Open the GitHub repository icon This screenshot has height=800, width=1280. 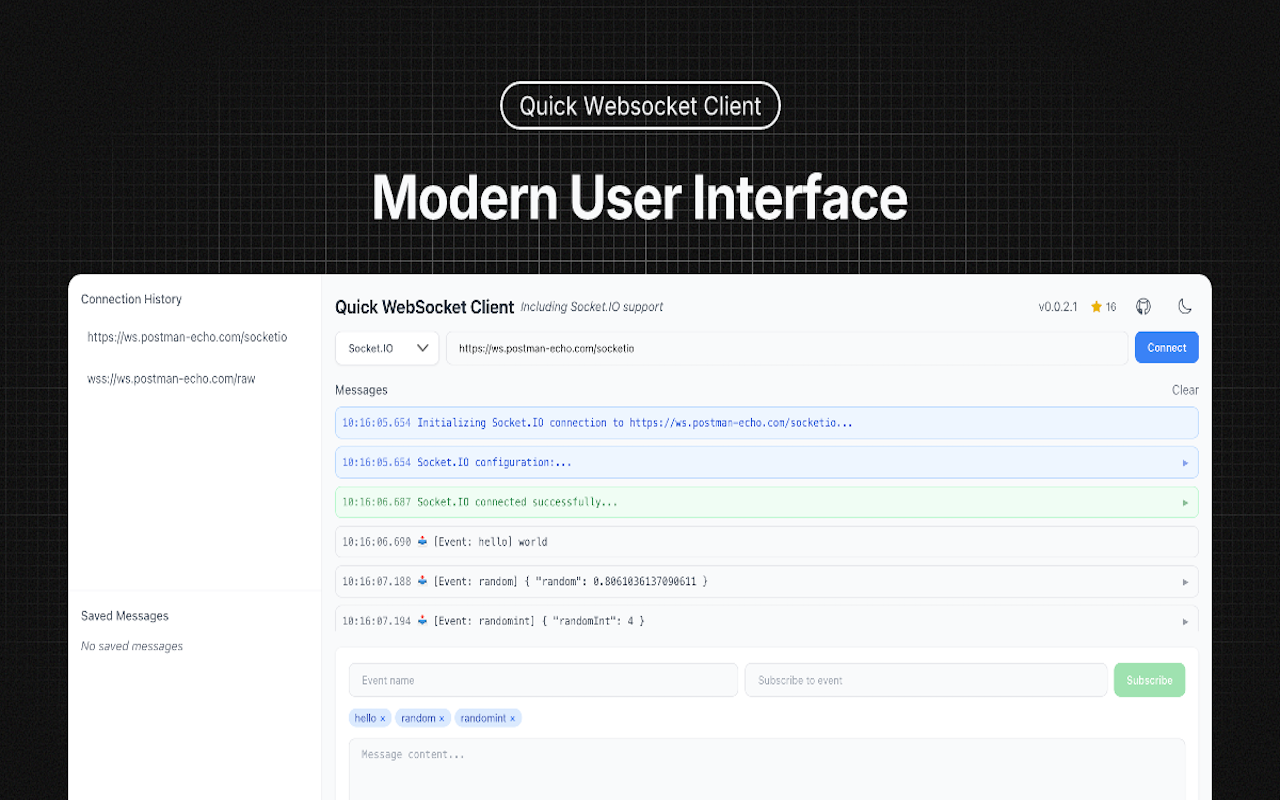(x=1143, y=306)
